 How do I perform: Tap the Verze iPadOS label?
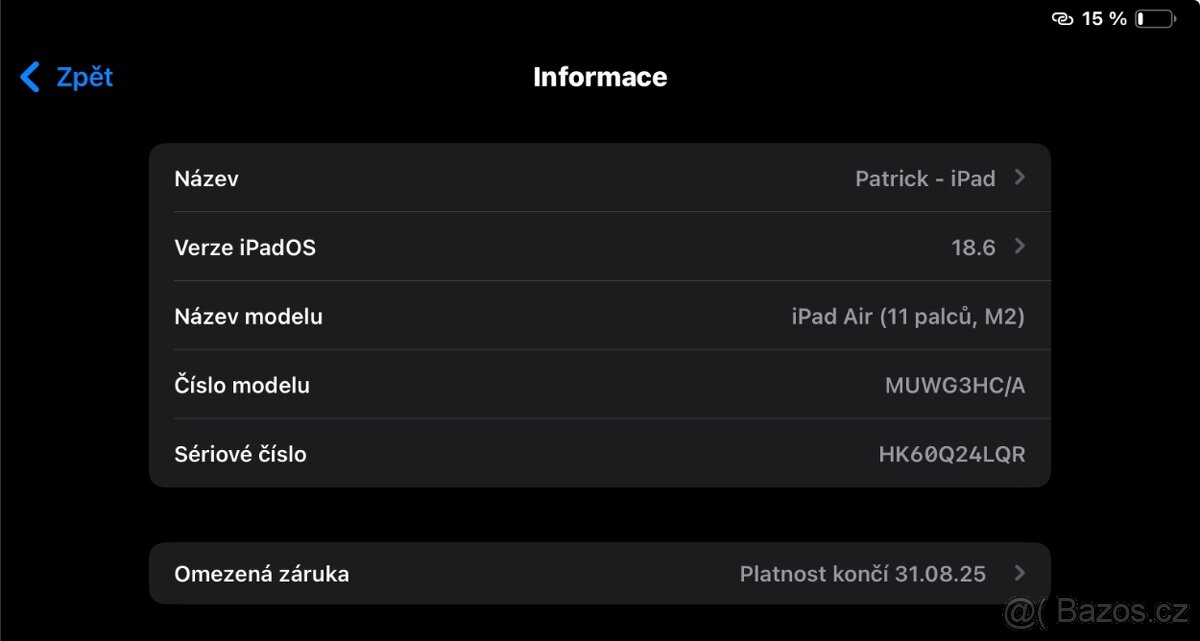click(x=245, y=247)
